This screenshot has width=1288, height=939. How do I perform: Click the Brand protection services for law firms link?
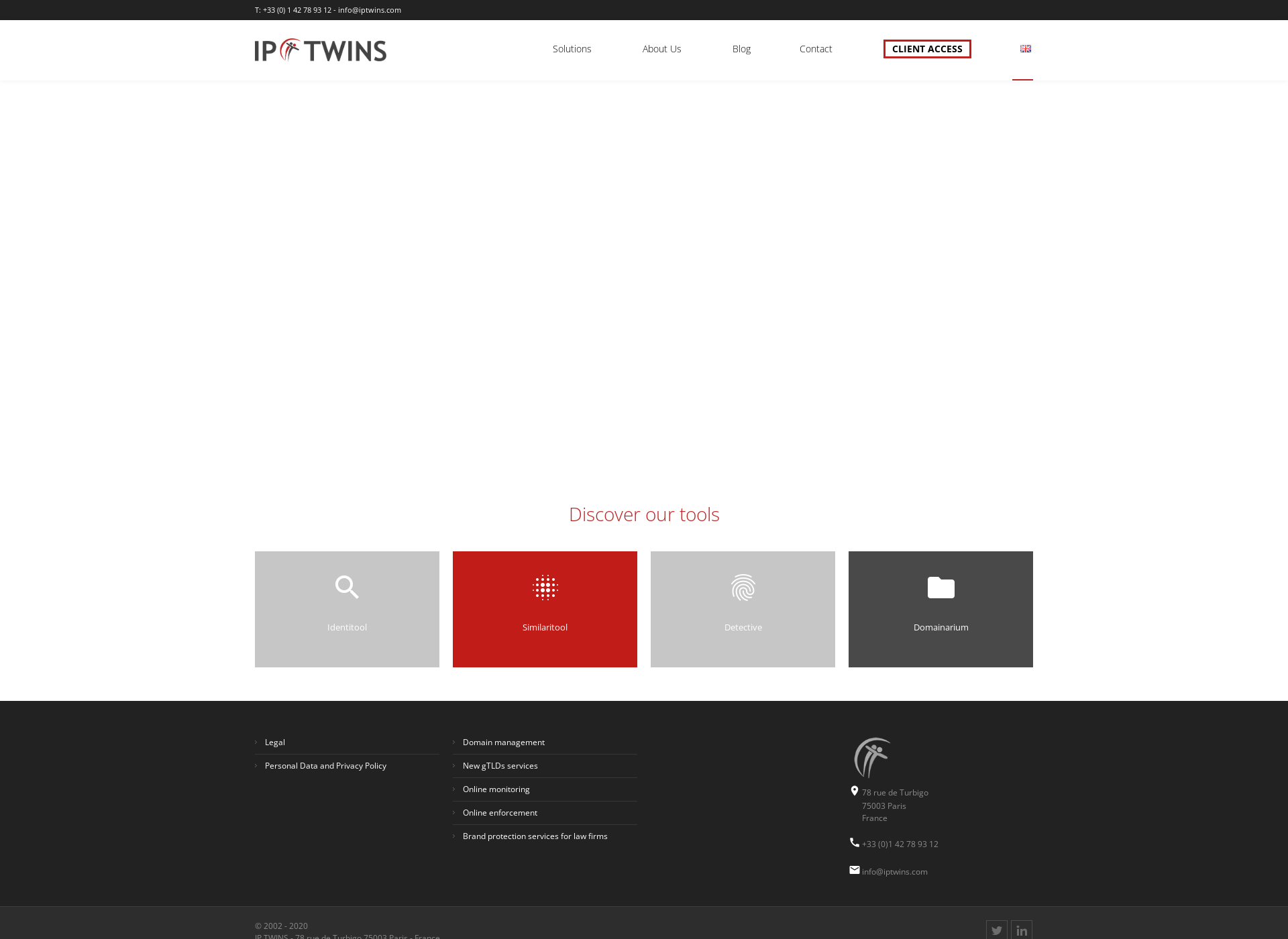(x=535, y=835)
